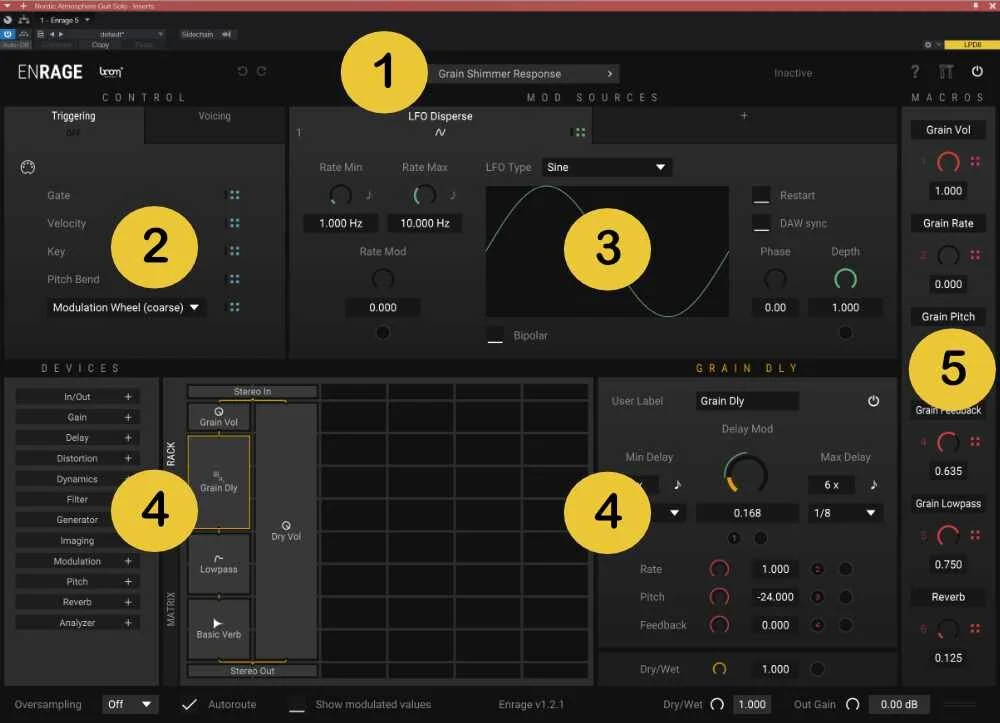Click the Analyzer device category
Screen dimensions: 1000x723
(x=77, y=623)
